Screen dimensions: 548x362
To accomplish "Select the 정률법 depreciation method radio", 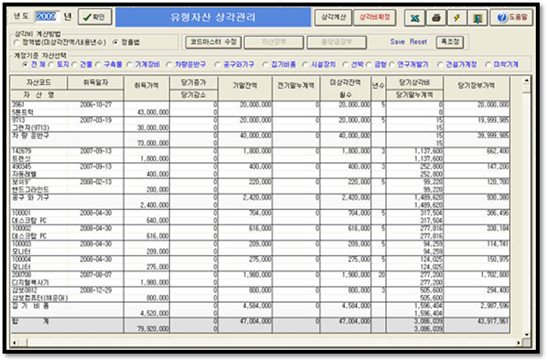I will [x=115, y=42].
